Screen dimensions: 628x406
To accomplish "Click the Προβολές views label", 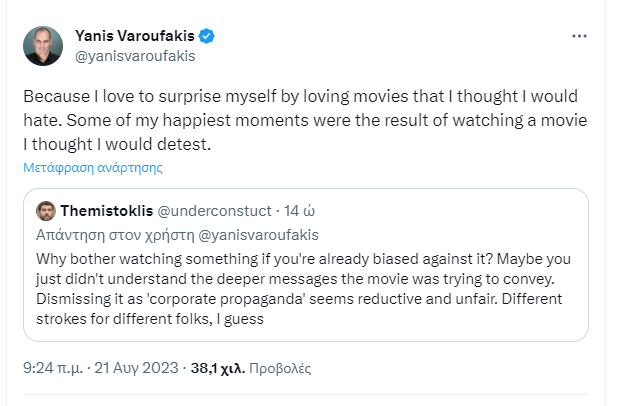I will click(281, 369).
